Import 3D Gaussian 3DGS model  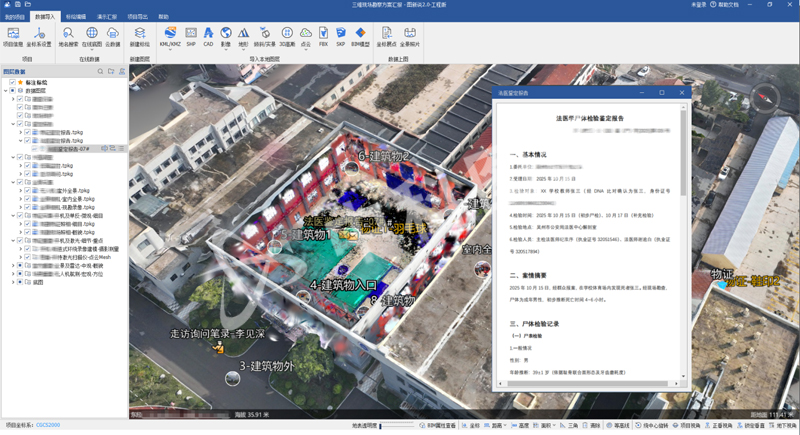click(x=287, y=37)
